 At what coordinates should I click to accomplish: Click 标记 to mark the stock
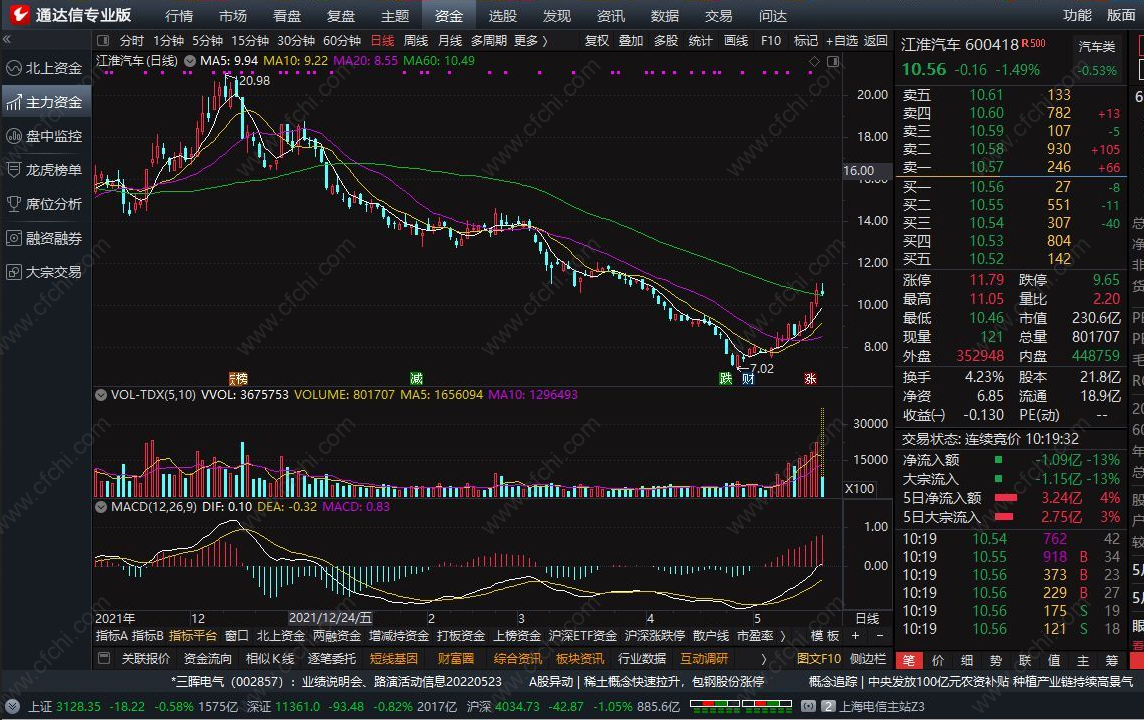(805, 41)
